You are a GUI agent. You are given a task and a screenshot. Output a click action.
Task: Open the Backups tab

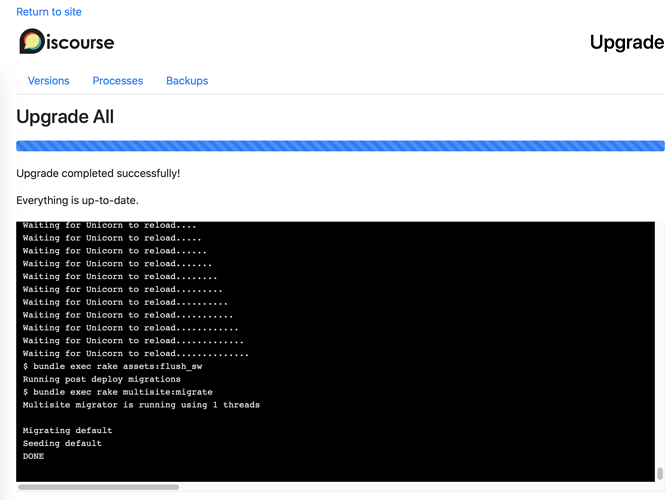pos(187,81)
